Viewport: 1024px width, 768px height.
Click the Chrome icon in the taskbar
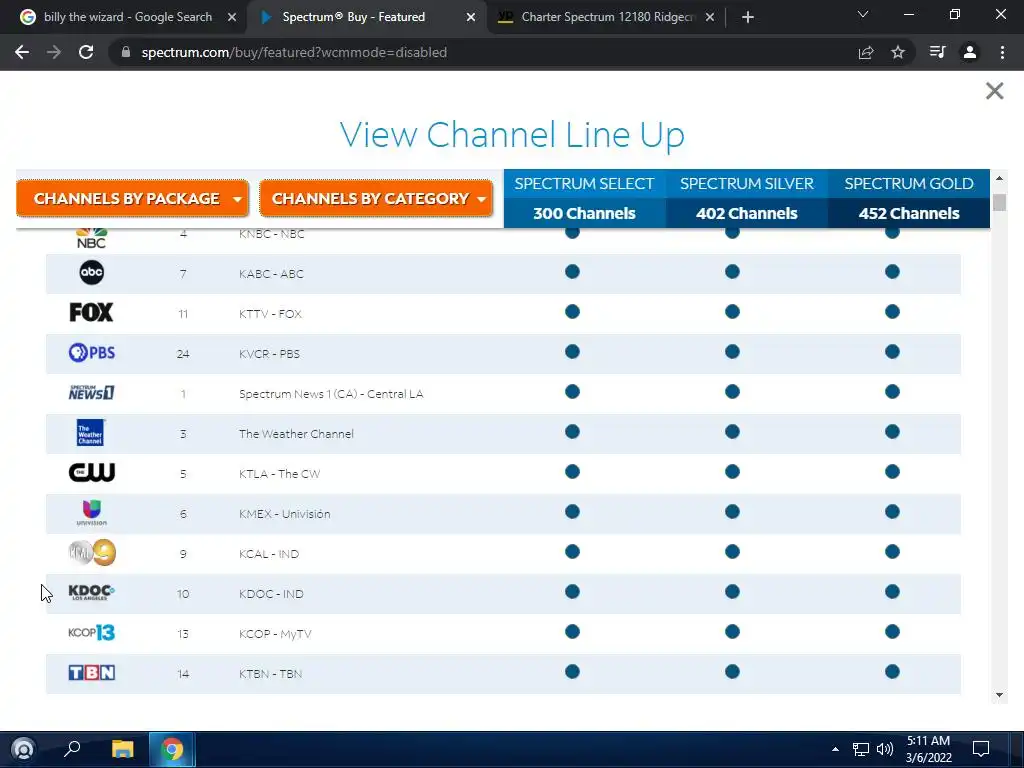(172, 748)
